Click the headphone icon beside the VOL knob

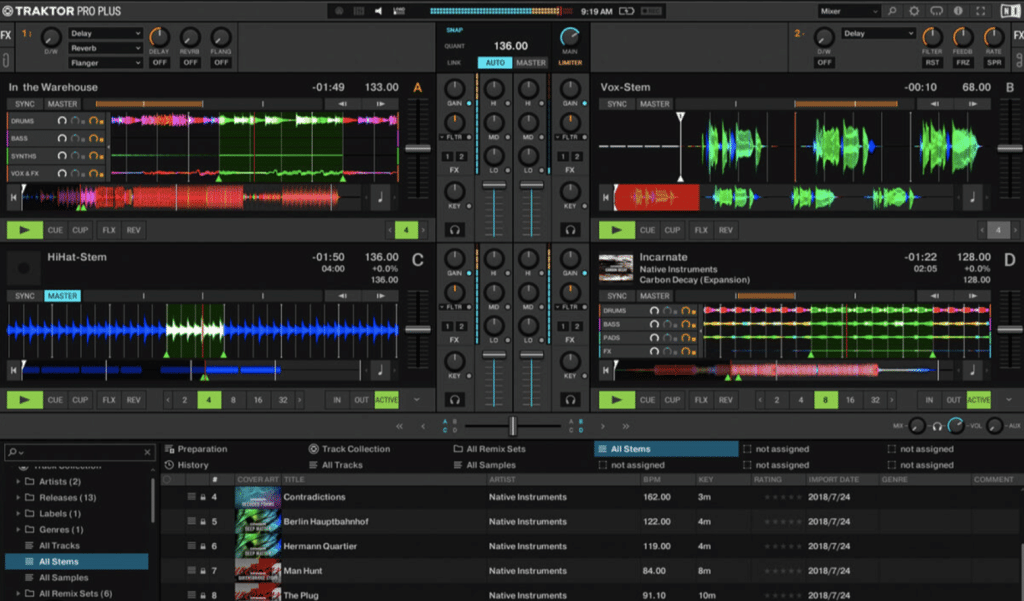(x=937, y=426)
